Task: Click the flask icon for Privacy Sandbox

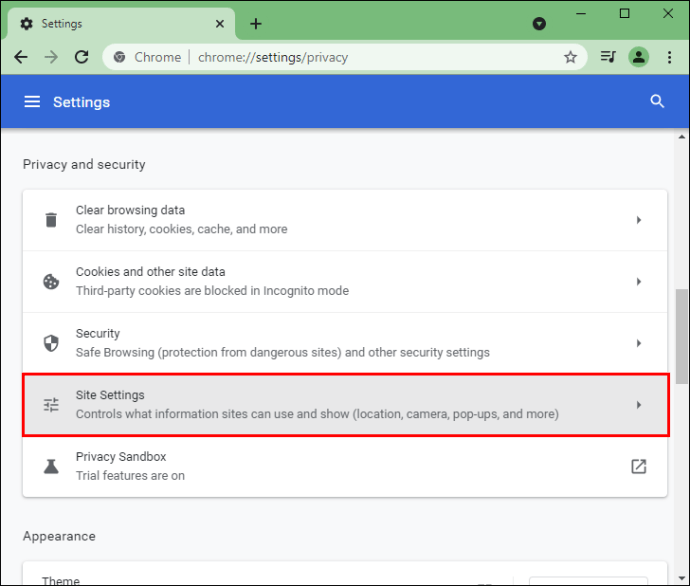Action: [x=51, y=466]
